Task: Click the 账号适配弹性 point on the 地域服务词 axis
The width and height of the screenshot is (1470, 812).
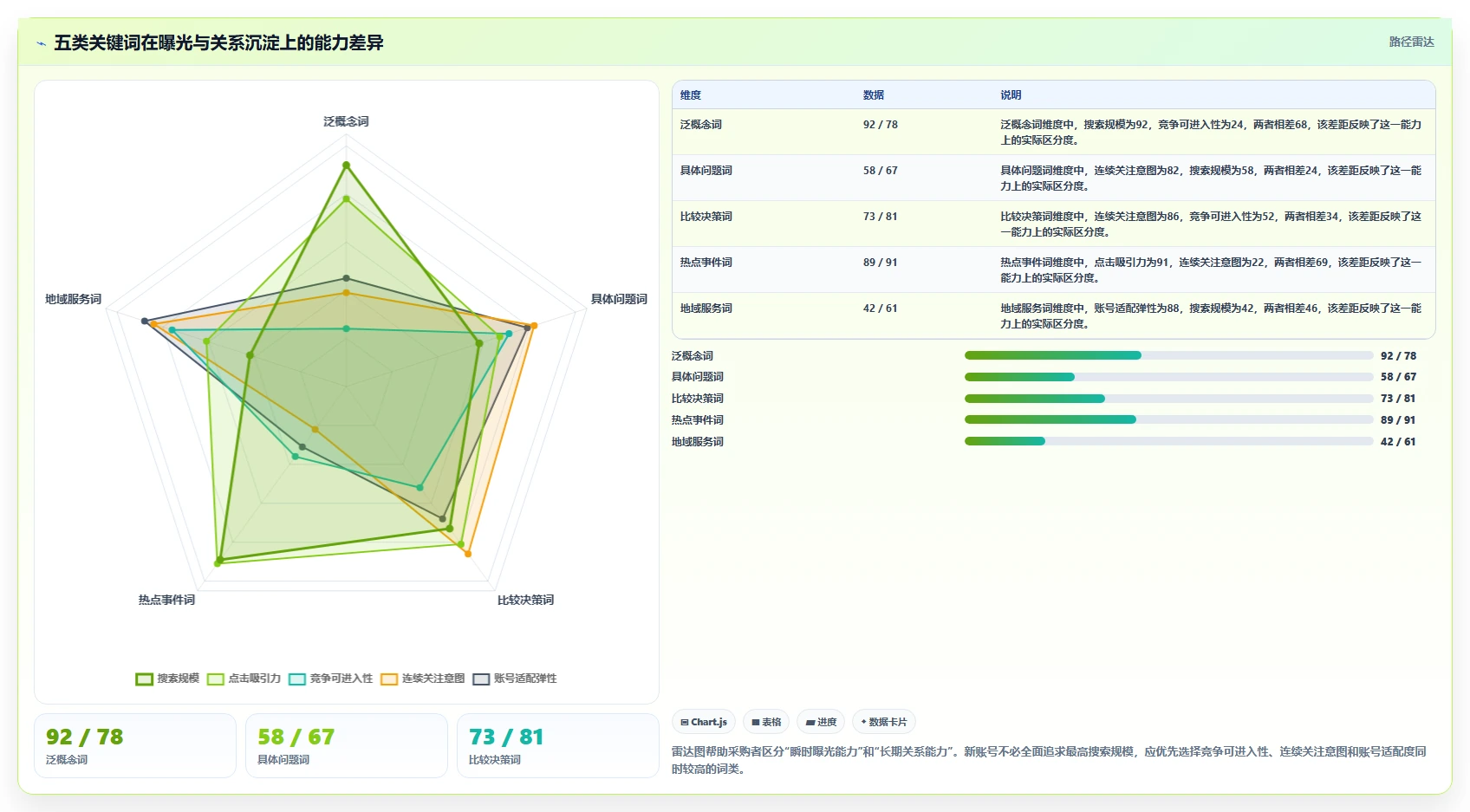Action: (145, 322)
